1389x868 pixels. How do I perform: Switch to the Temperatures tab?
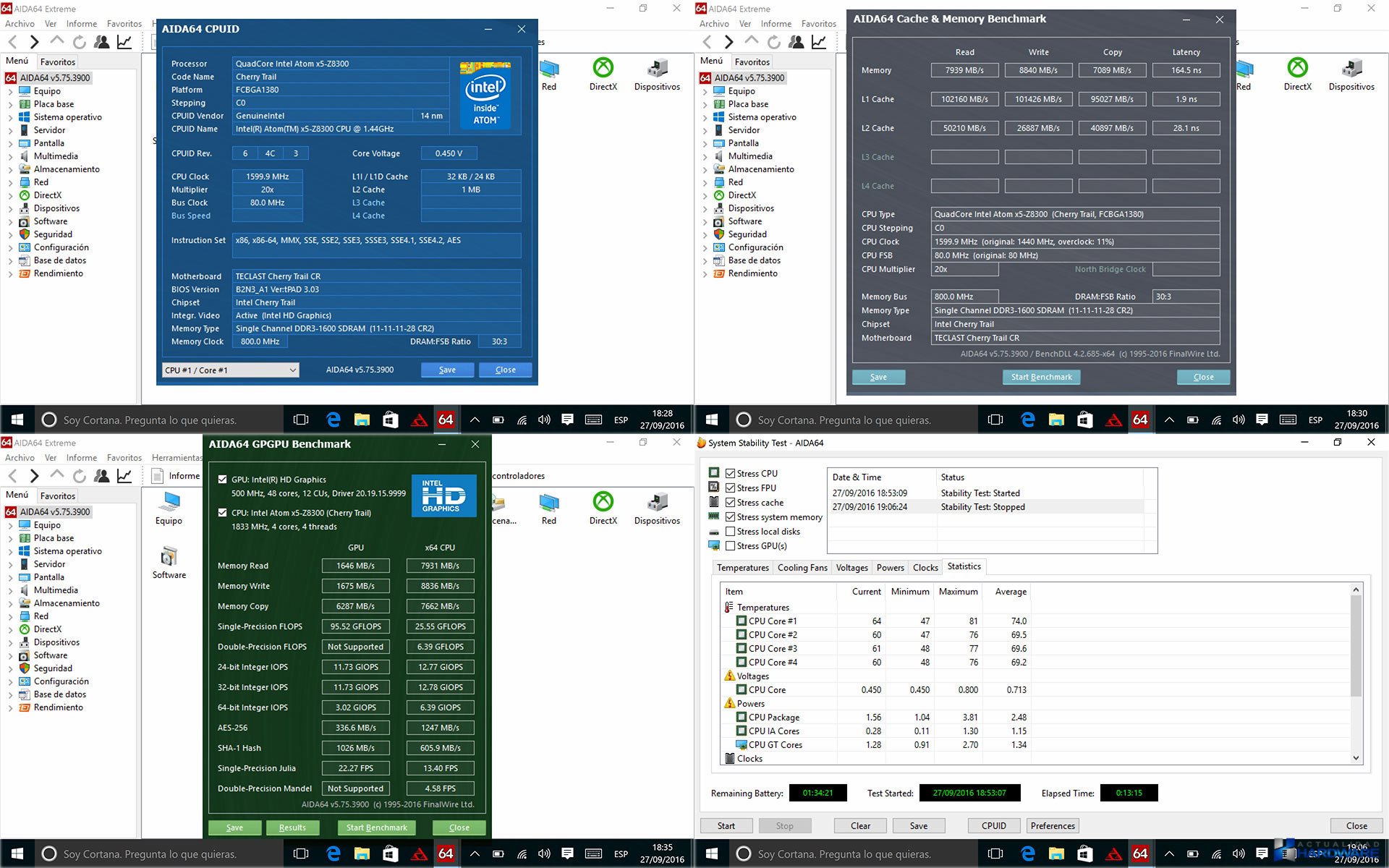pyautogui.click(x=742, y=568)
